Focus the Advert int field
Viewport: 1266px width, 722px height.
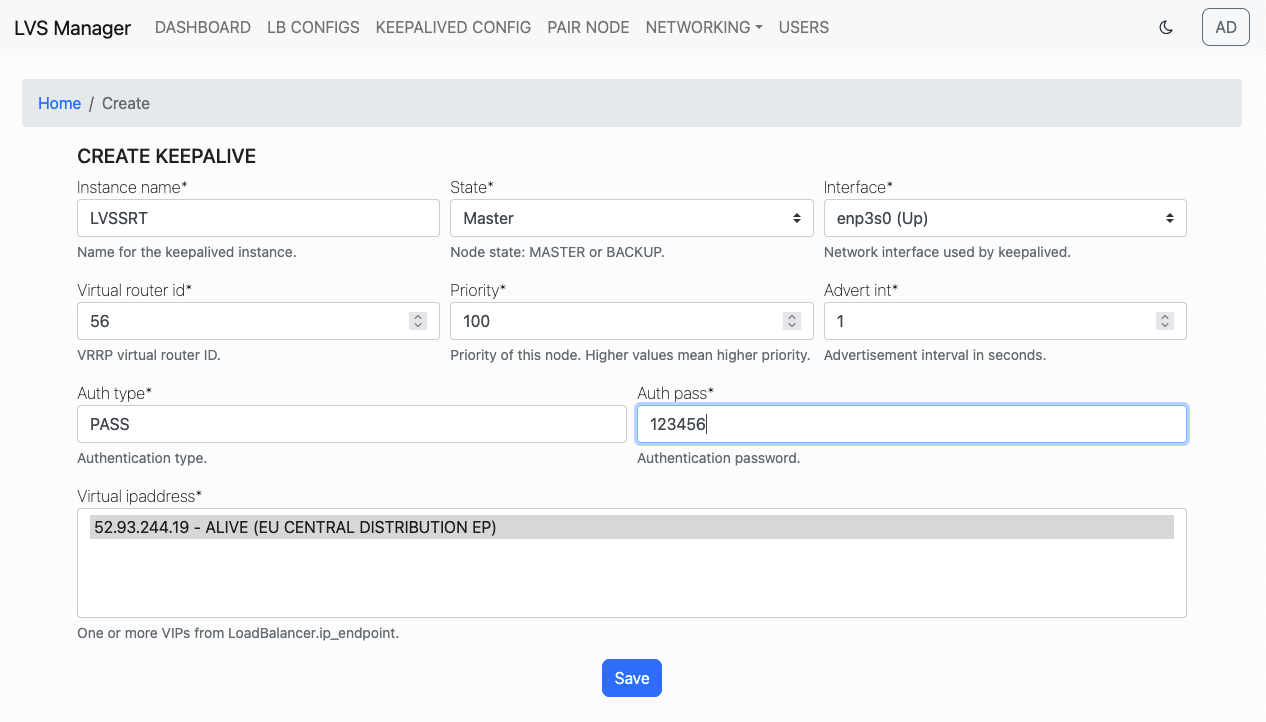pos(1005,321)
